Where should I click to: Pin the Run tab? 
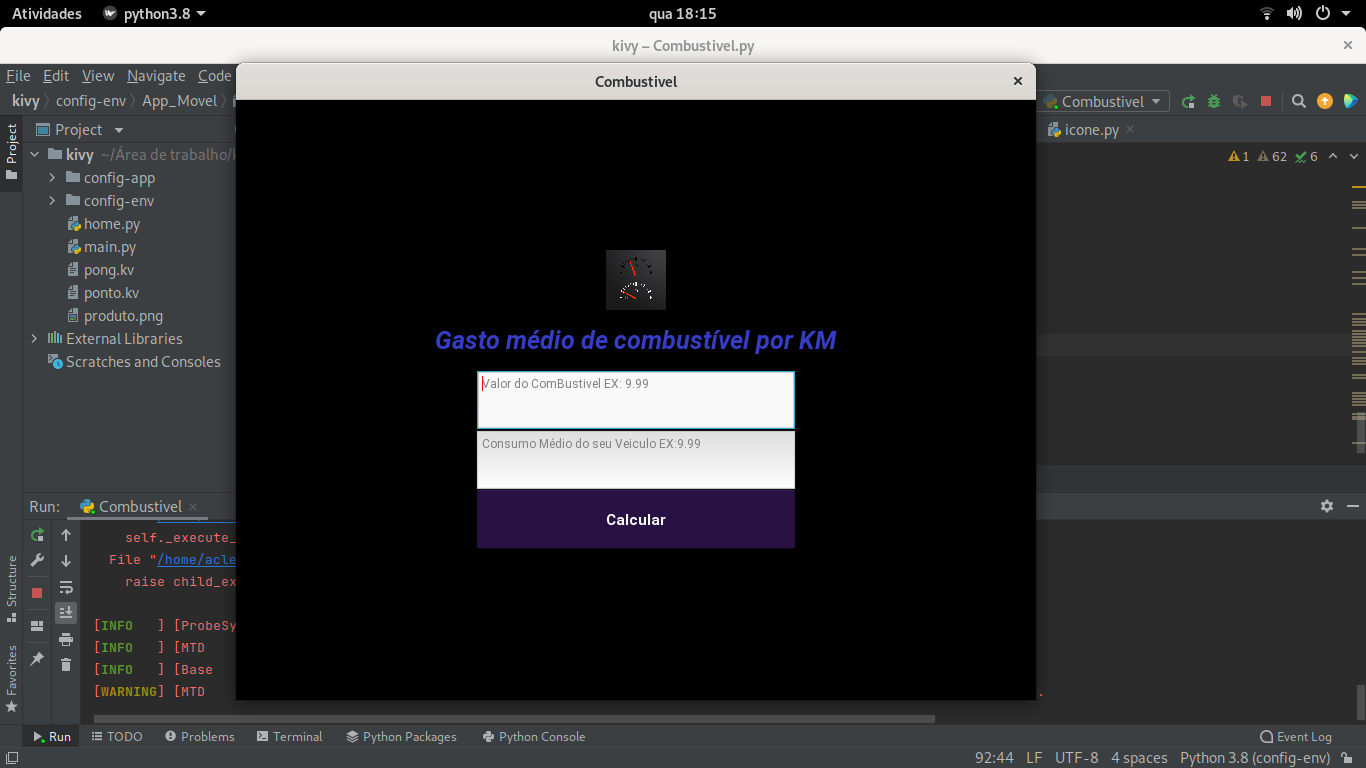tap(37, 657)
